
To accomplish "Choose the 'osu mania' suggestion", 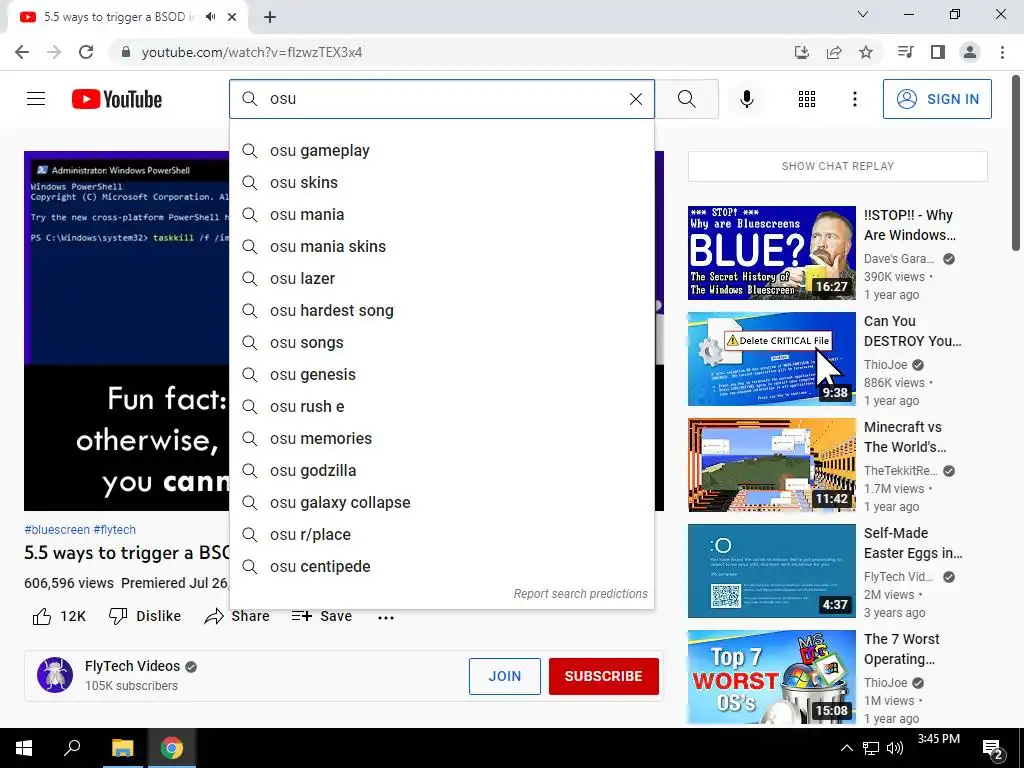I will click(441, 215).
